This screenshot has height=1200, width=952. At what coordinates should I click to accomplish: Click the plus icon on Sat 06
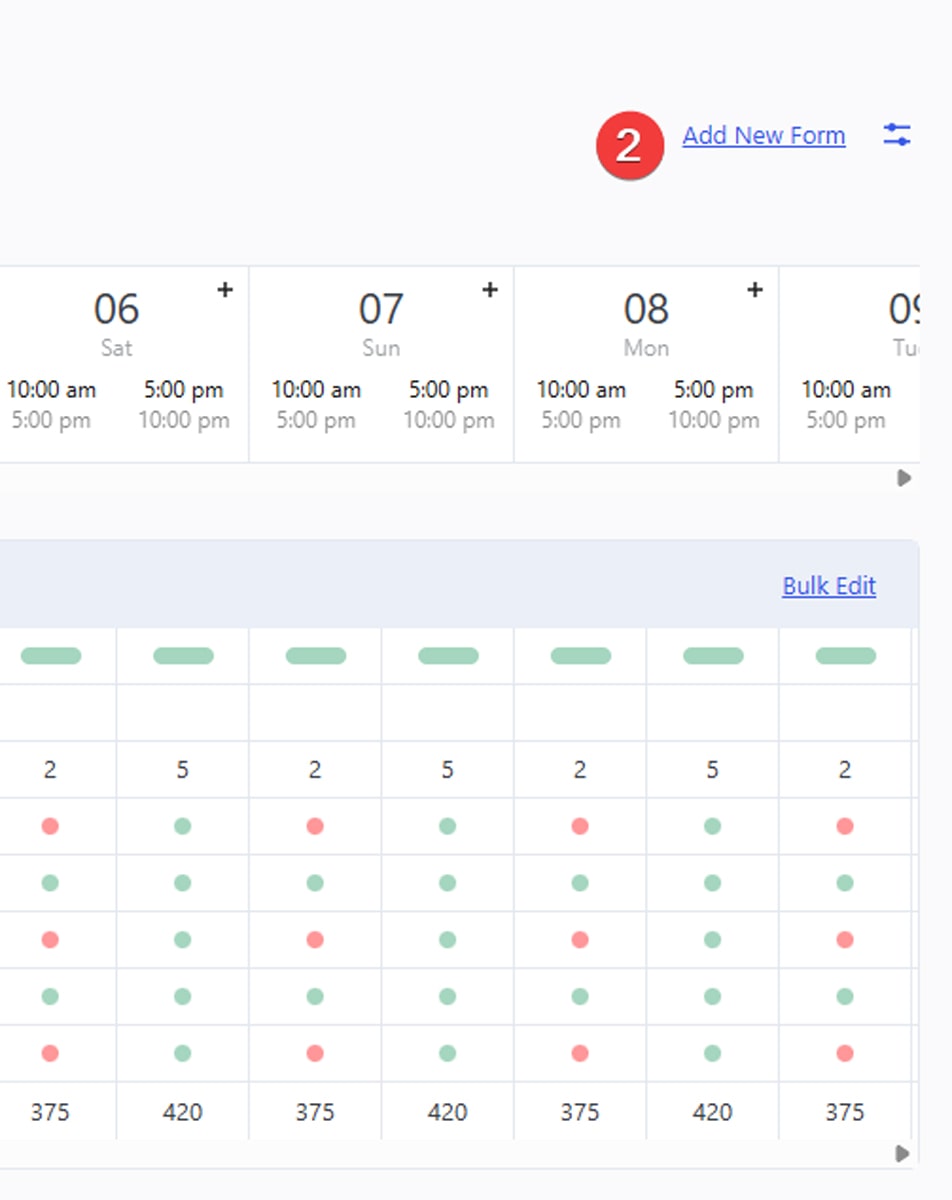[x=225, y=290]
